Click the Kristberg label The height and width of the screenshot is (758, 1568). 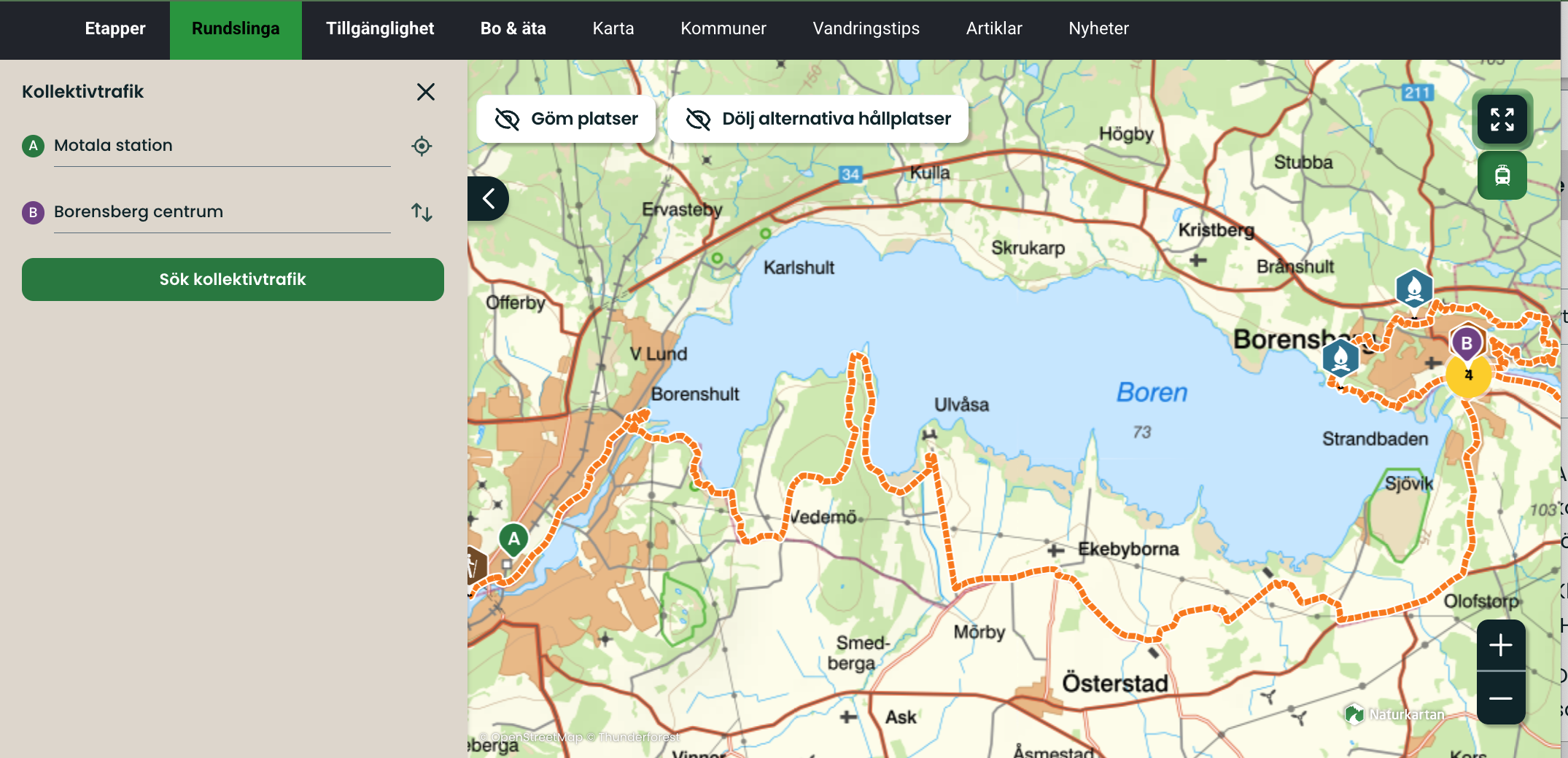[1216, 230]
